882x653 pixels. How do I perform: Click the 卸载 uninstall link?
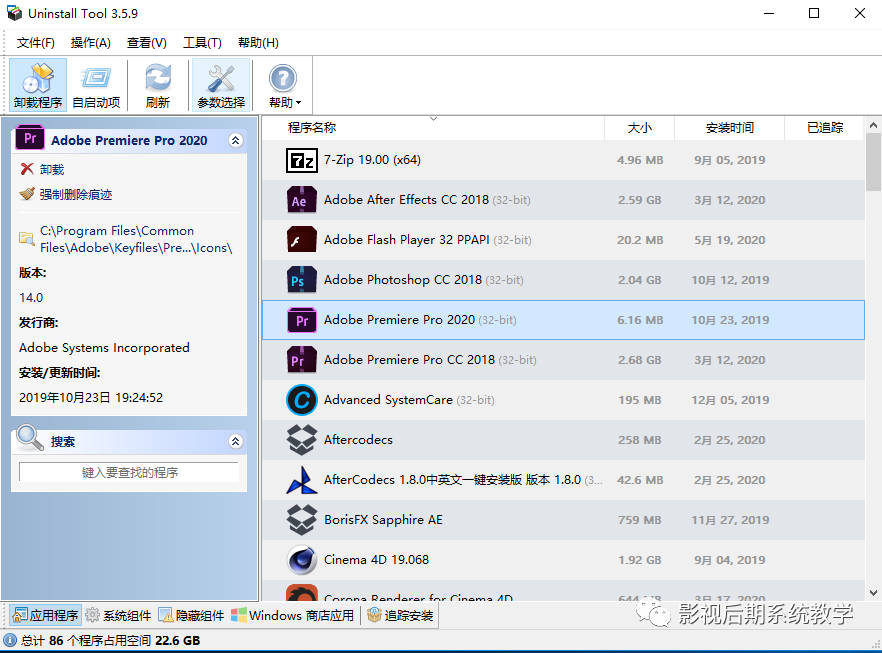pos(52,169)
